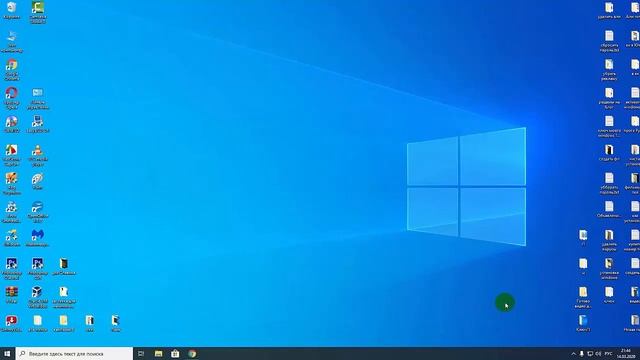Click the microphone tray icon

[582, 353]
